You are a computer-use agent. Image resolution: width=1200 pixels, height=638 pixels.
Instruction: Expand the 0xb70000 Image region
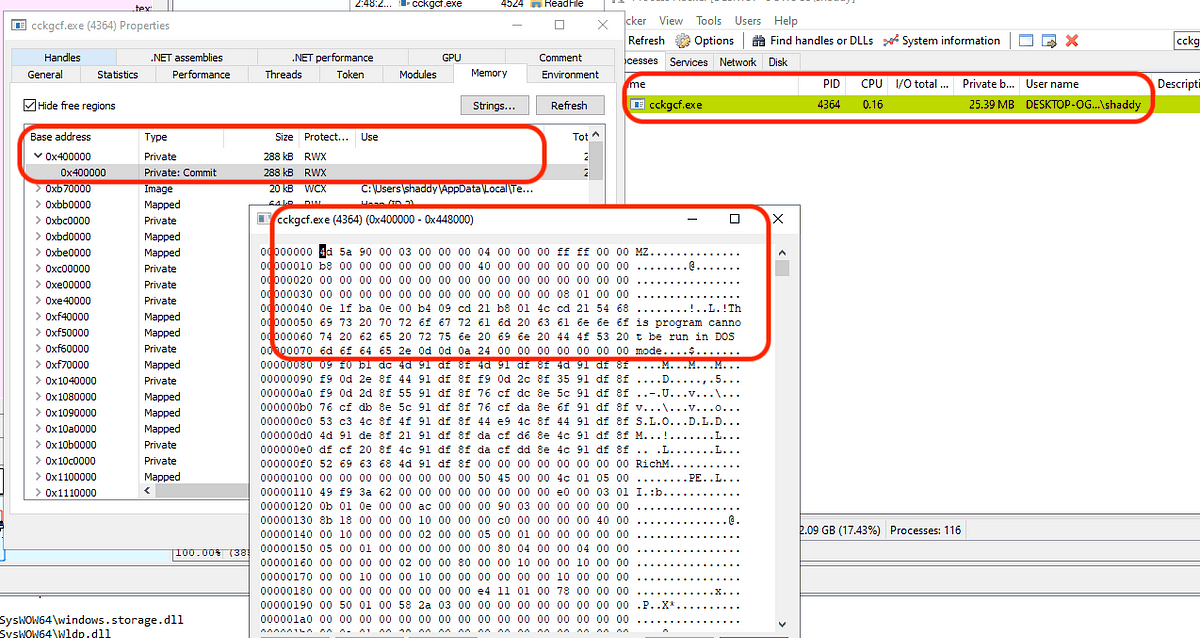(38, 189)
